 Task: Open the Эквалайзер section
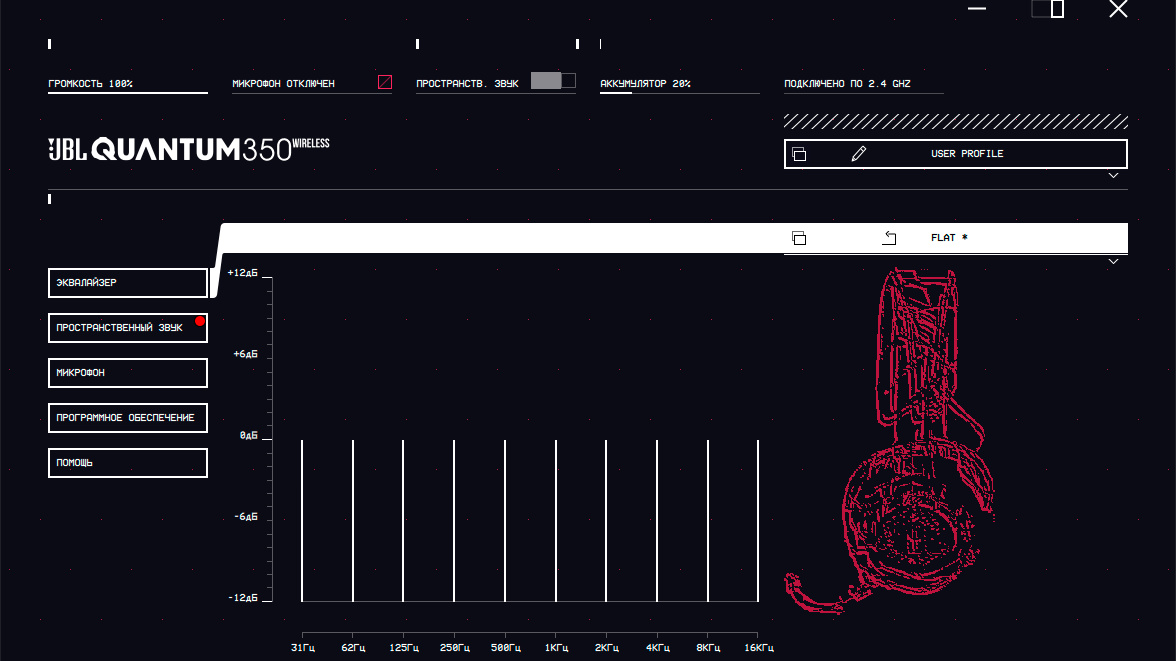127,283
